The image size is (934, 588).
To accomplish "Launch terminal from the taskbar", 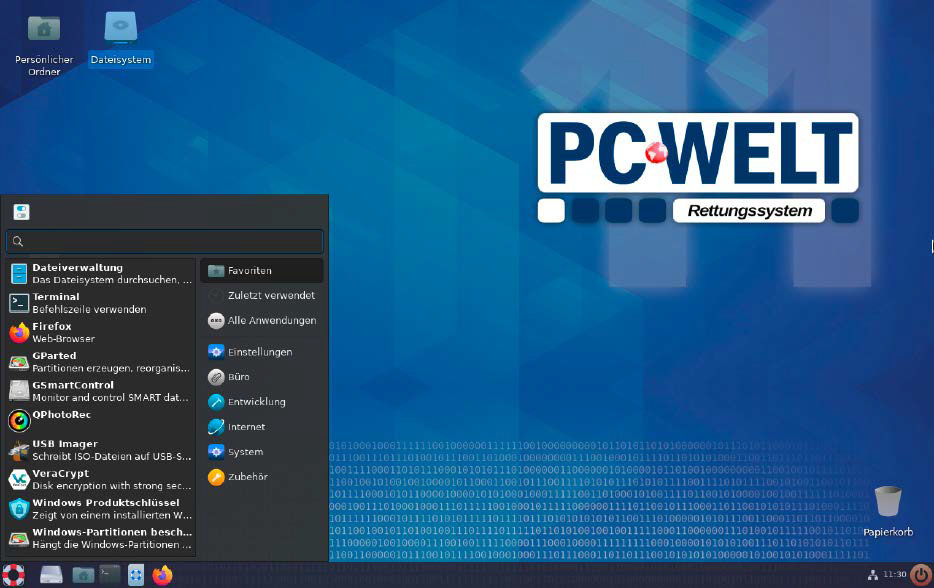I will coord(110,575).
